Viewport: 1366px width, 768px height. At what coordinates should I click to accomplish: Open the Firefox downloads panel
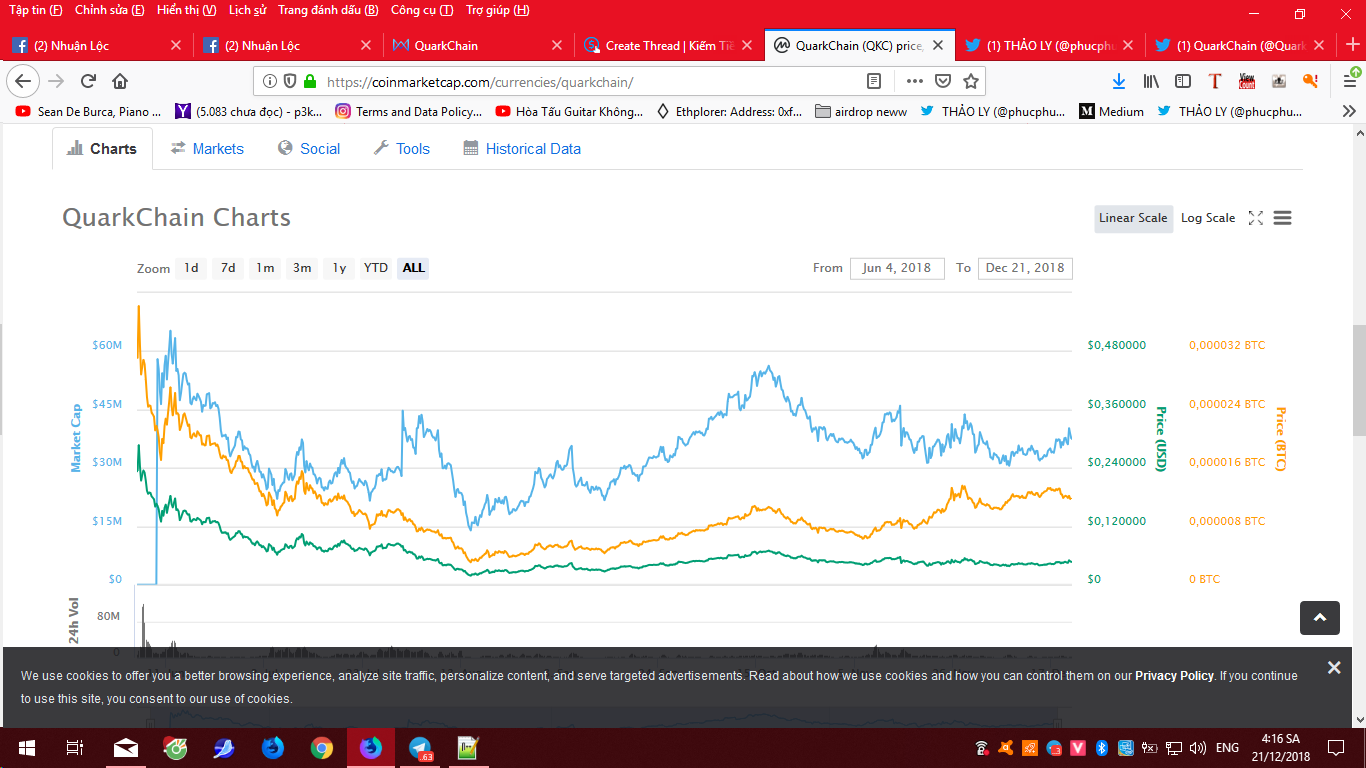pos(1119,81)
